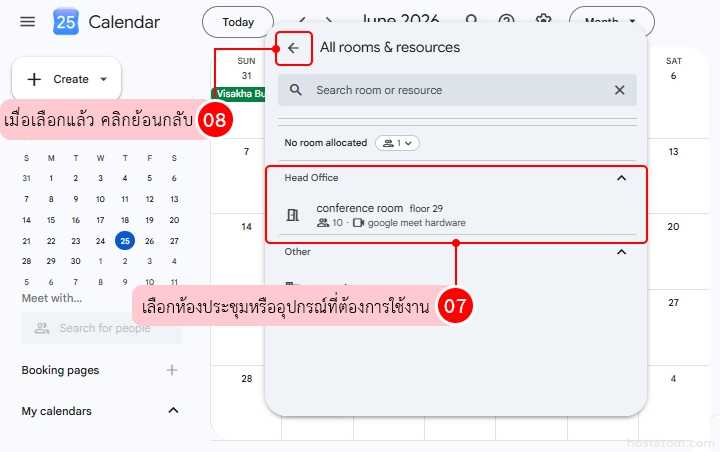
Task: Click date 28 in main calendar grid
Action: (247, 379)
